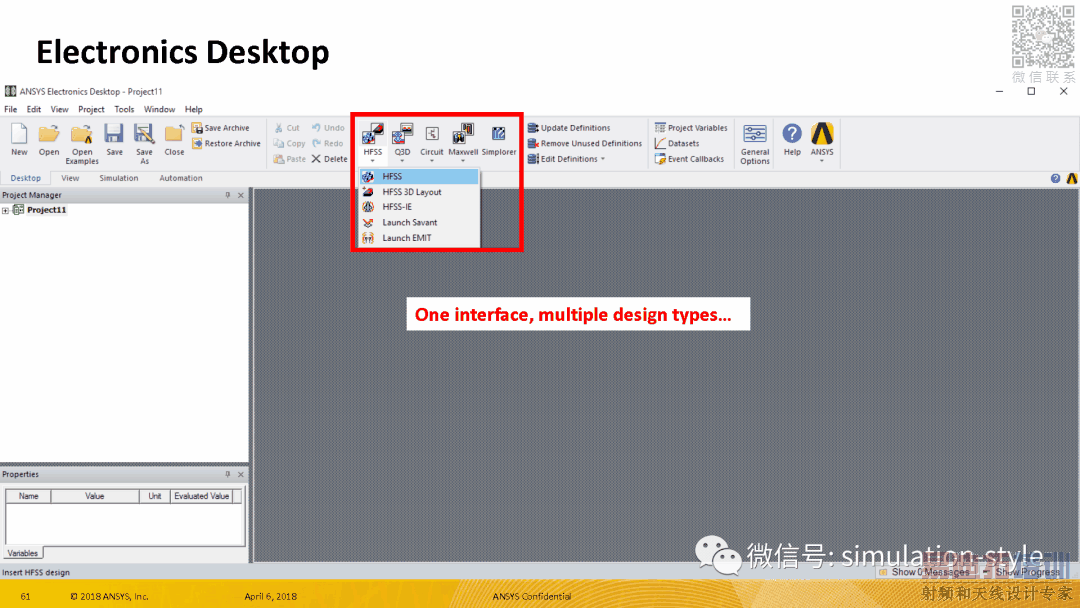Expand the Maxwell dropdown arrow
Screen dimensions: 1080x608
click(x=463, y=161)
